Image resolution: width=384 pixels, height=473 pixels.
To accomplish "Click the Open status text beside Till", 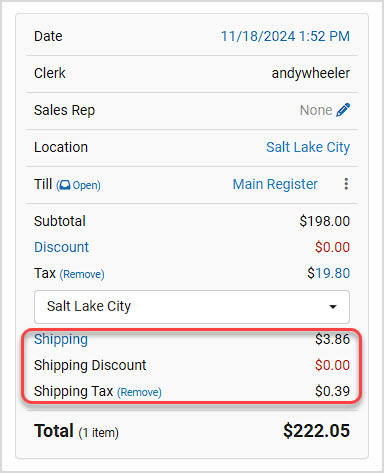I will pos(85,185).
